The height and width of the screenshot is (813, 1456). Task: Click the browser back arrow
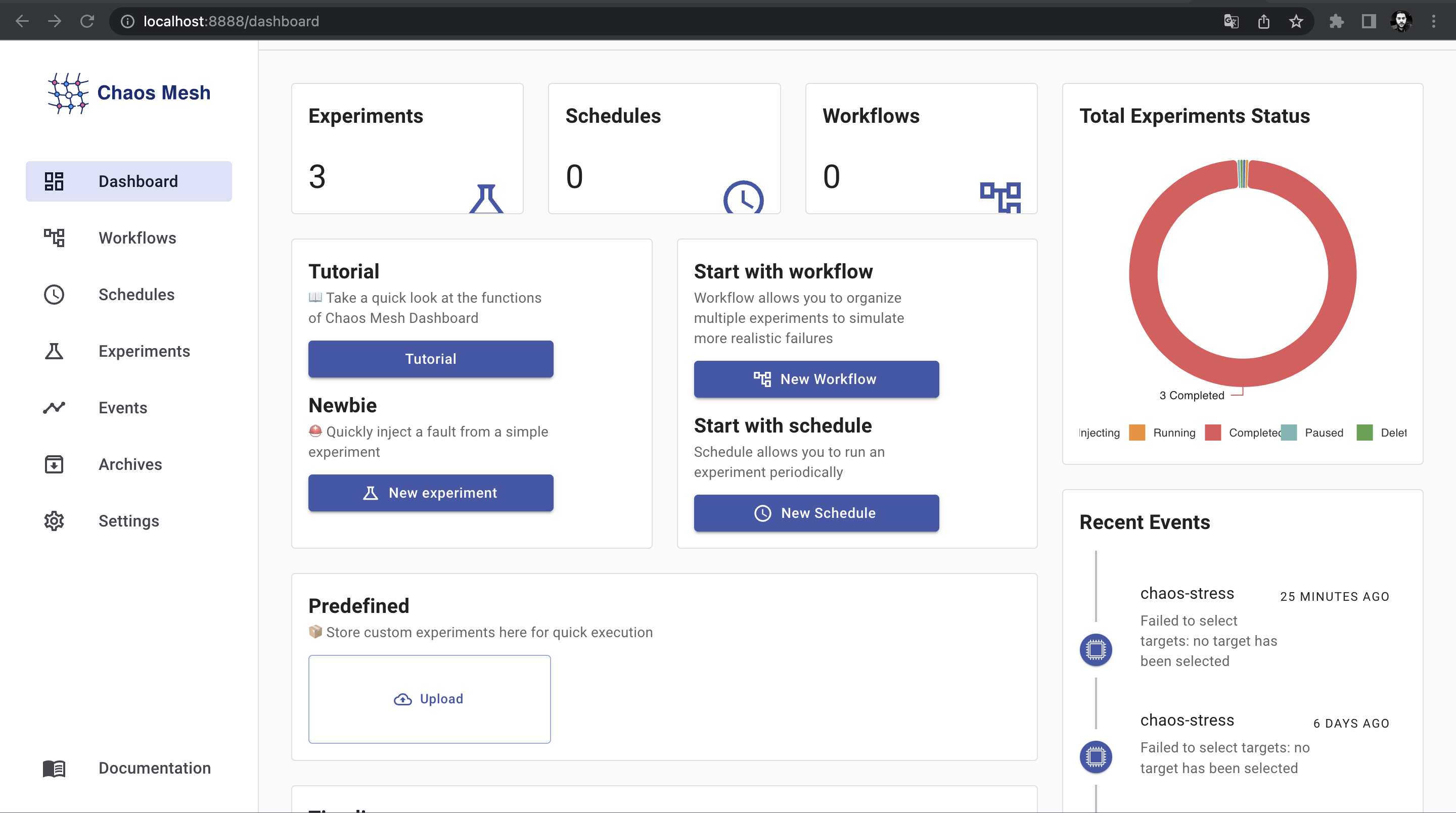pyautogui.click(x=22, y=21)
